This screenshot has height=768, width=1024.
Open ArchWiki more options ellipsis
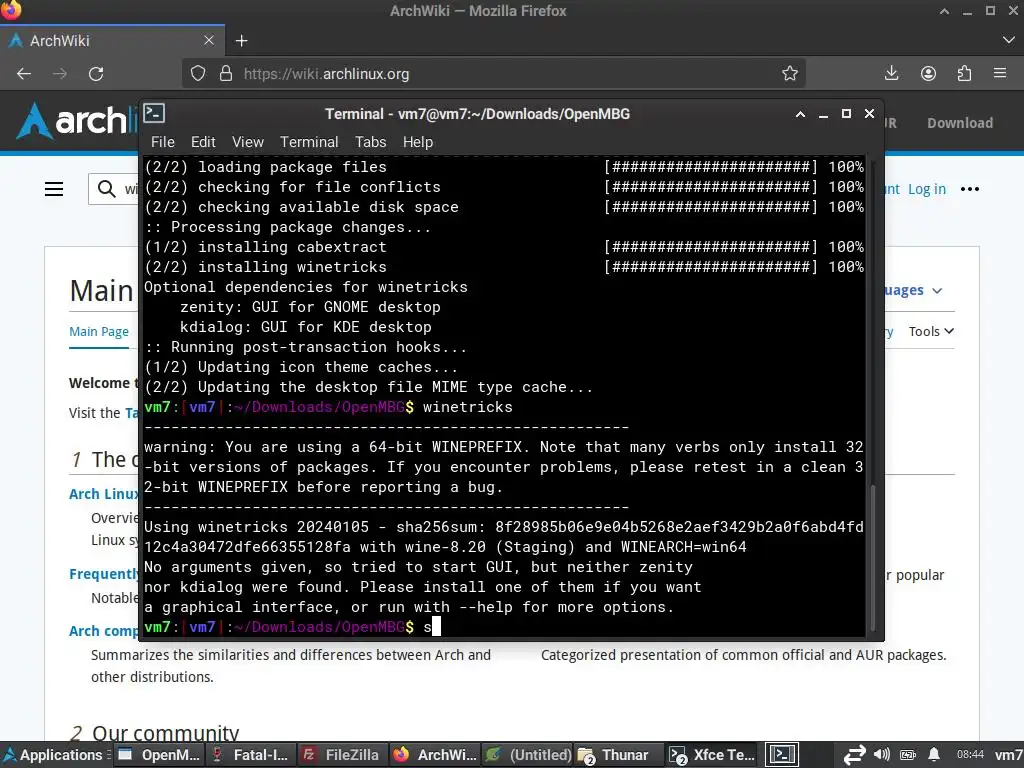pos(970,189)
